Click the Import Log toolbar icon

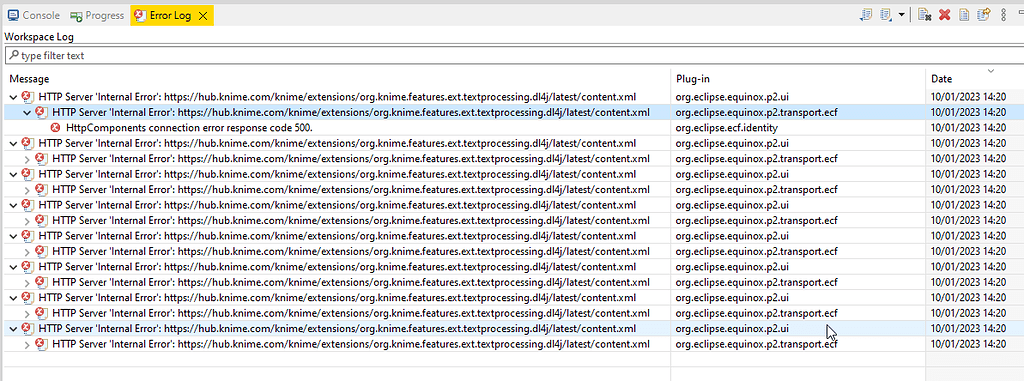click(886, 15)
